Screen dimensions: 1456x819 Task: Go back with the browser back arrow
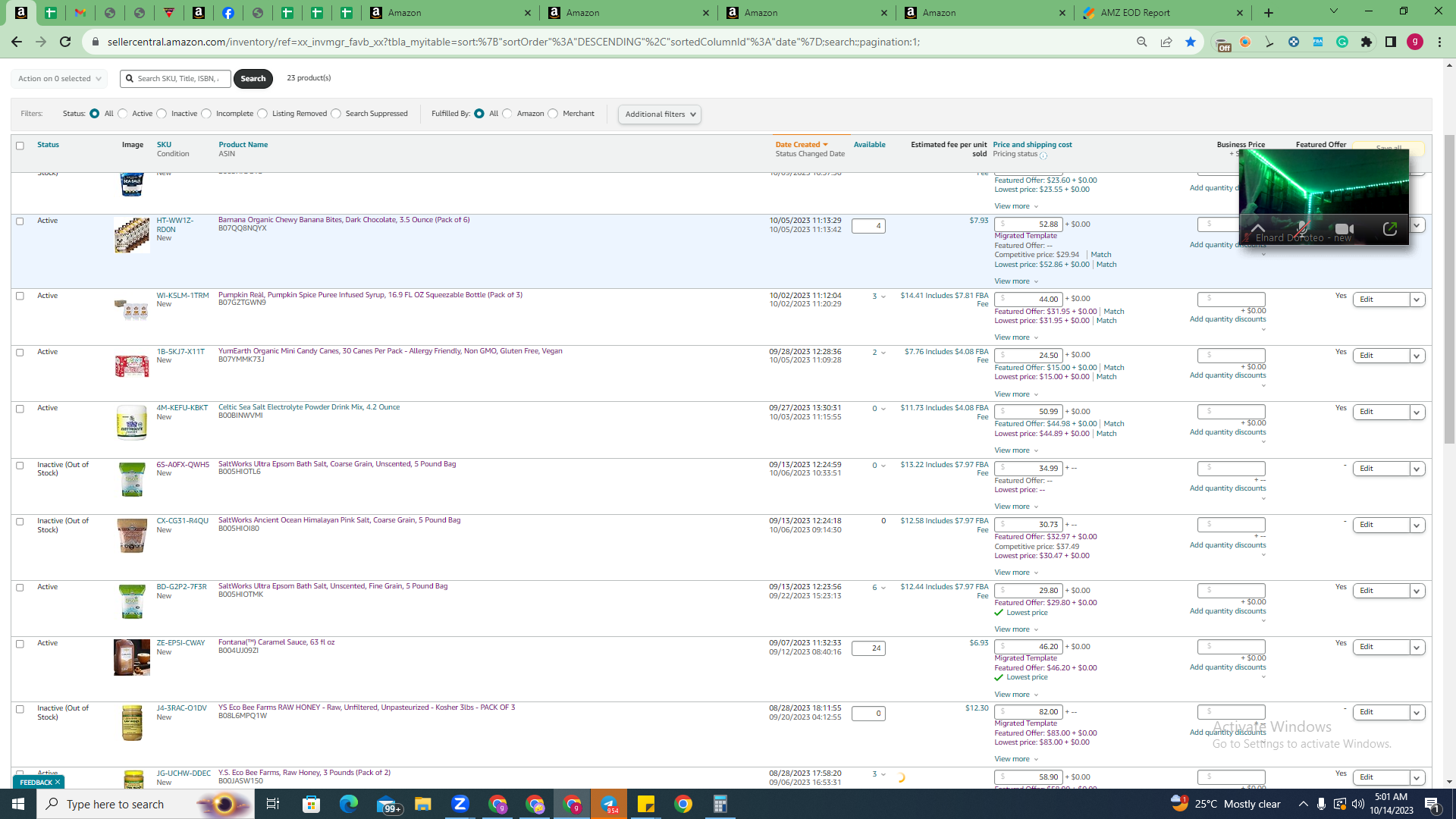click(x=17, y=42)
